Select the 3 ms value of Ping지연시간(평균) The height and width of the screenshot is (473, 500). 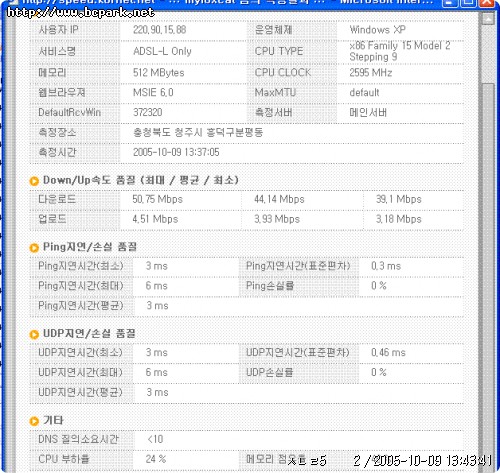tap(157, 306)
